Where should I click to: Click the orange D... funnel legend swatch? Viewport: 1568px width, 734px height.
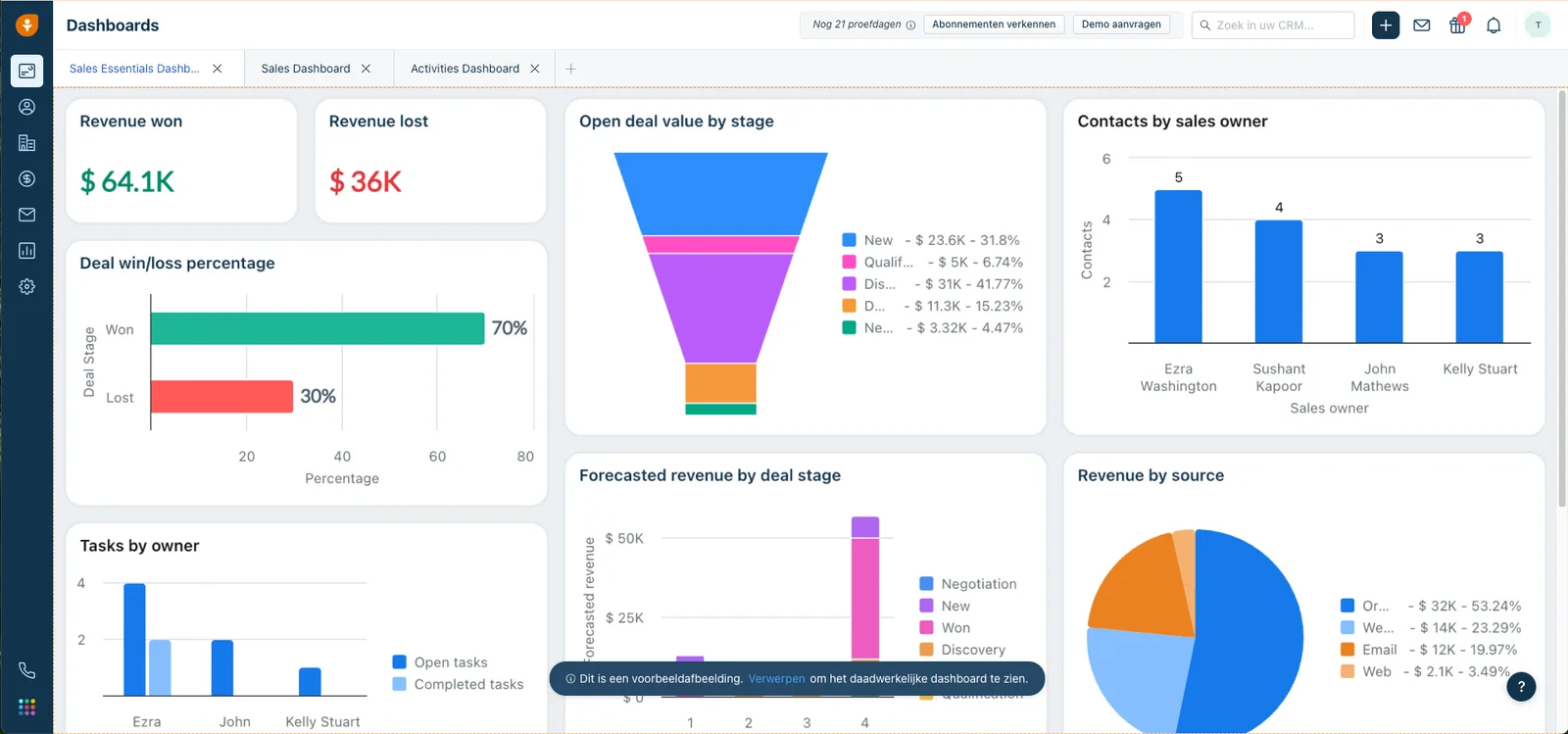[x=850, y=306]
